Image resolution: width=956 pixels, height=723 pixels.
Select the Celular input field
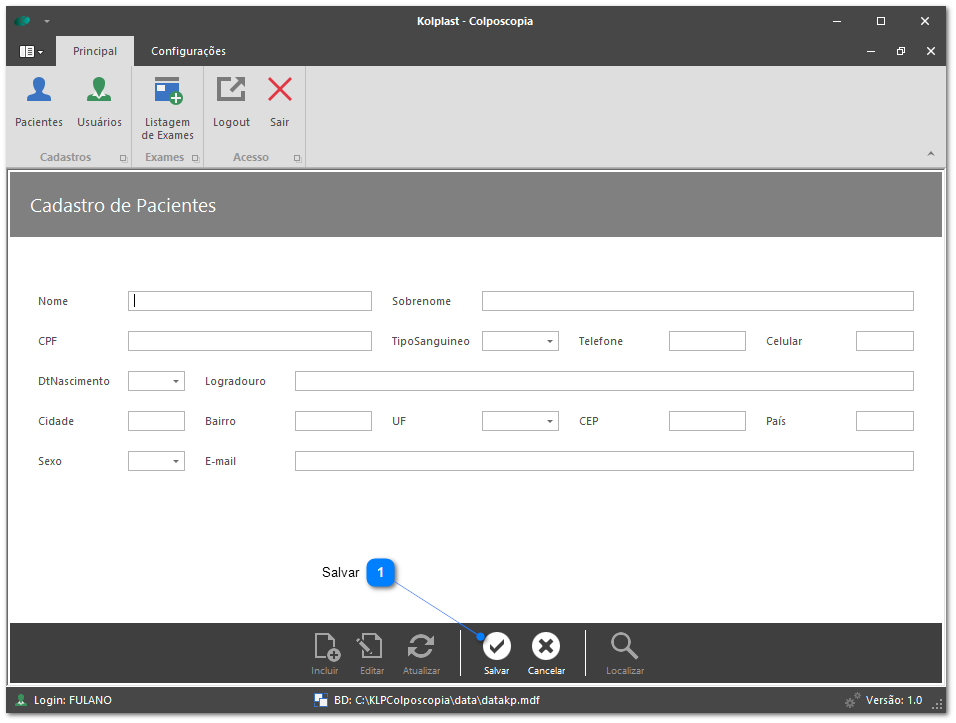click(885, 341)
